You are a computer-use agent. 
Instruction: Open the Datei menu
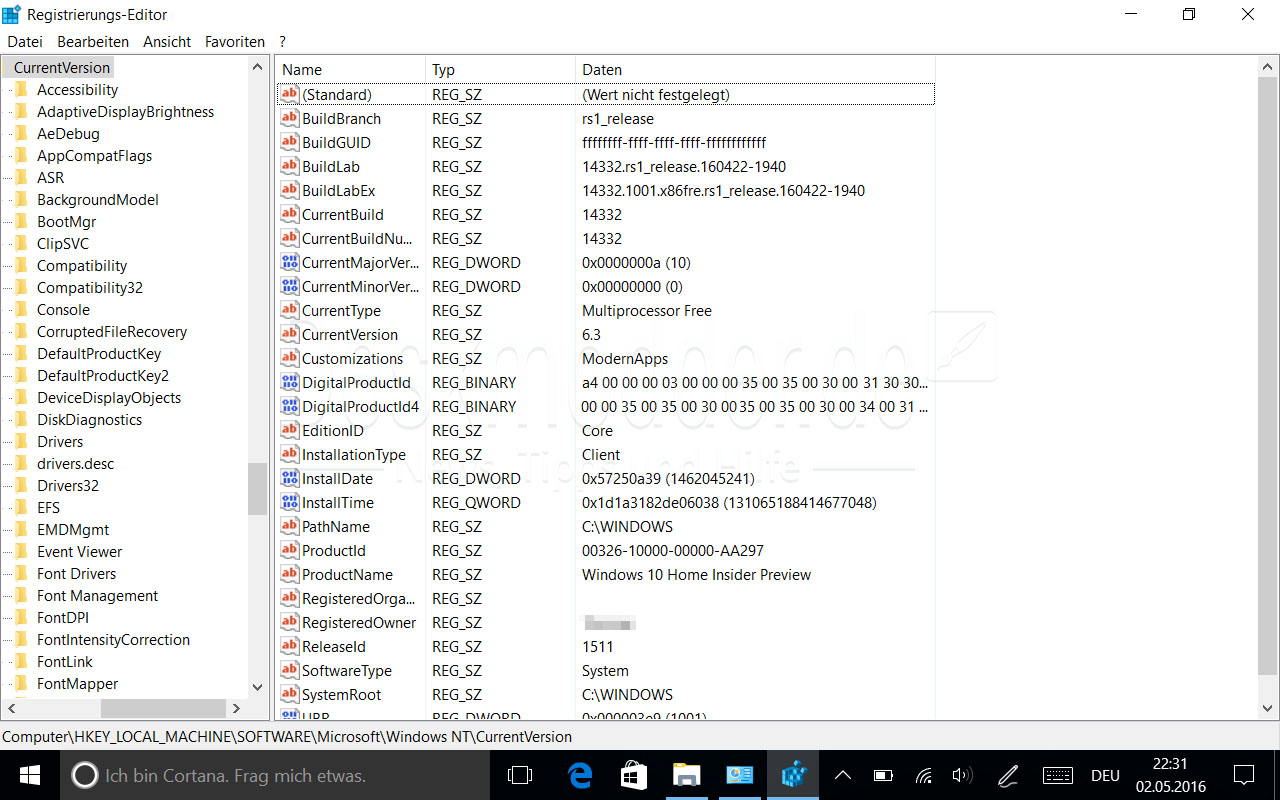tap(25, 41)
